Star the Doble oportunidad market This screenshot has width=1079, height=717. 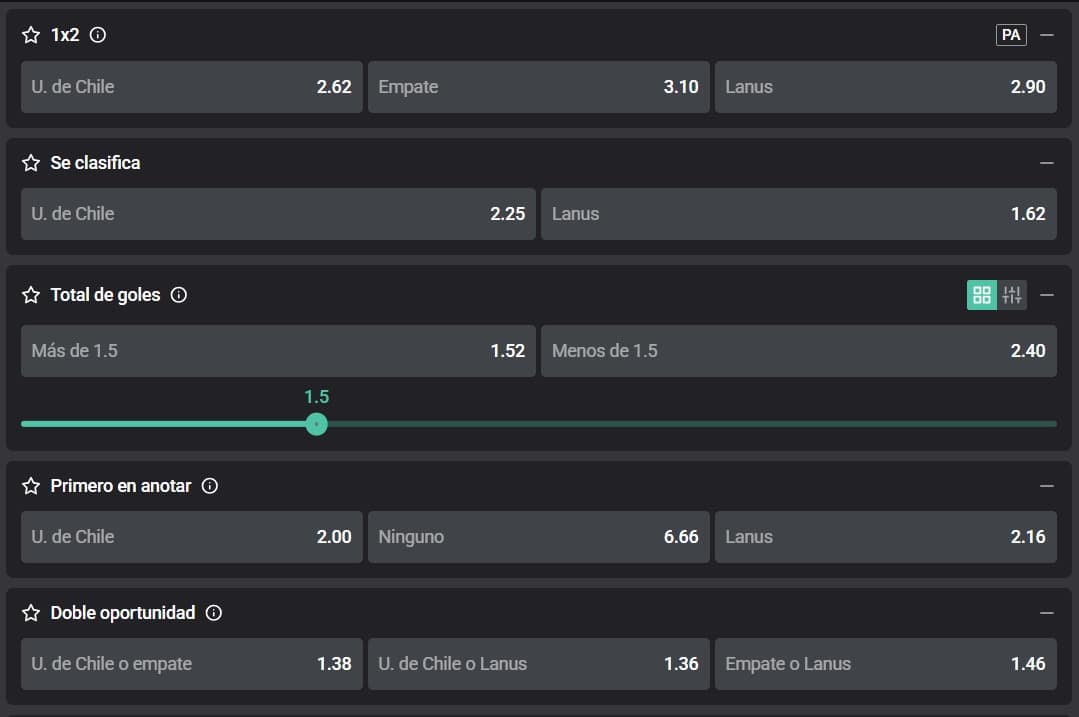(x=31, y=613)
